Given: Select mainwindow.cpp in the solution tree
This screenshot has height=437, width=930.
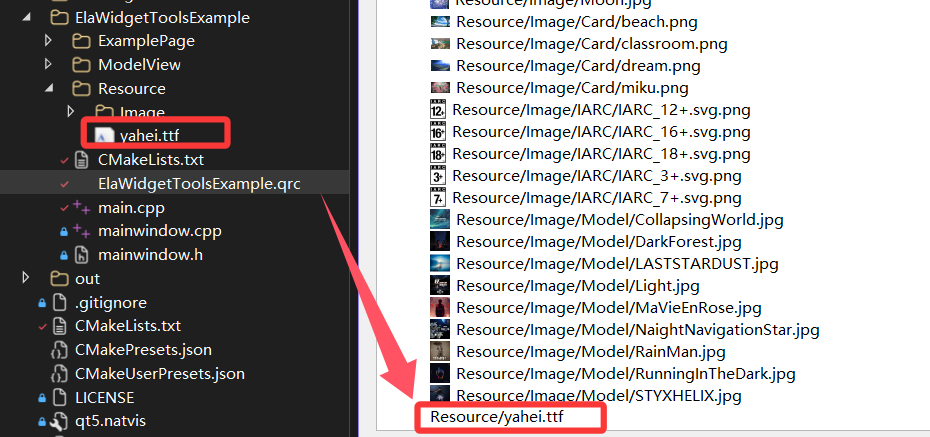Looking at the screenshot, I should 159,231.
